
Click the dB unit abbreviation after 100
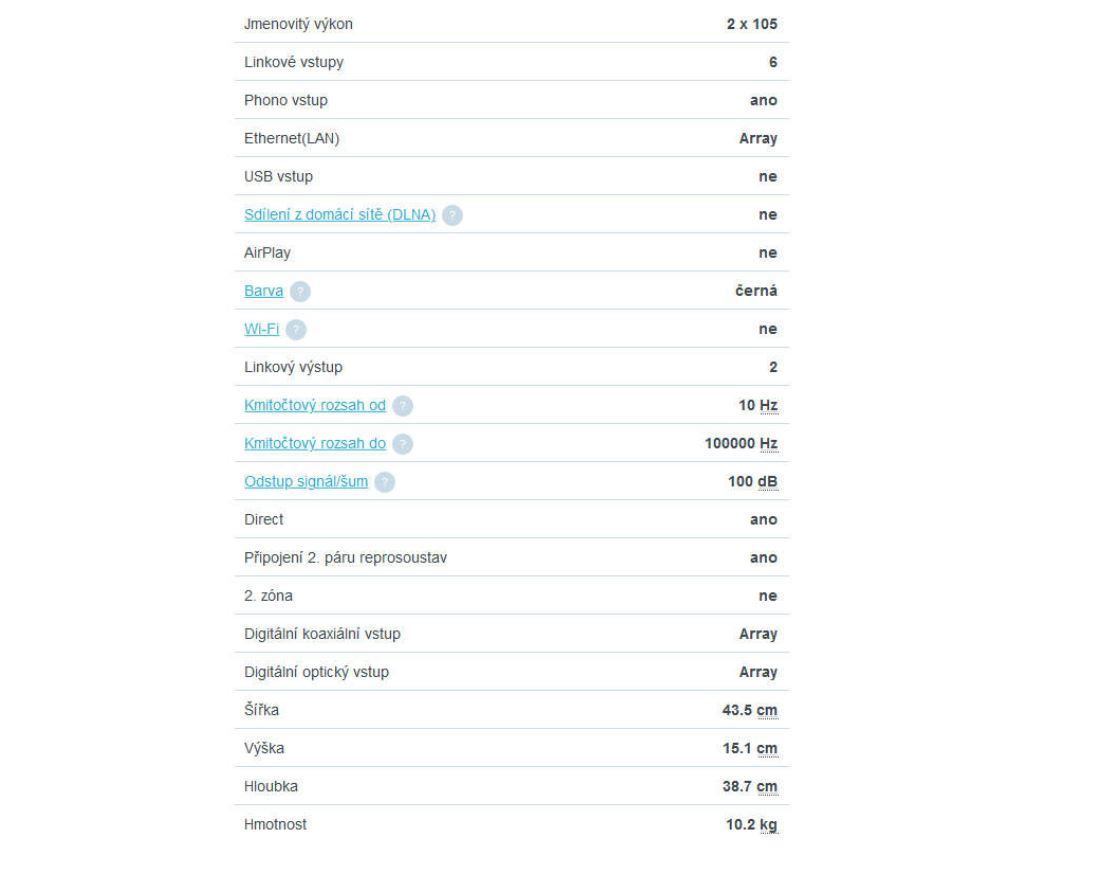click(767, 482)
